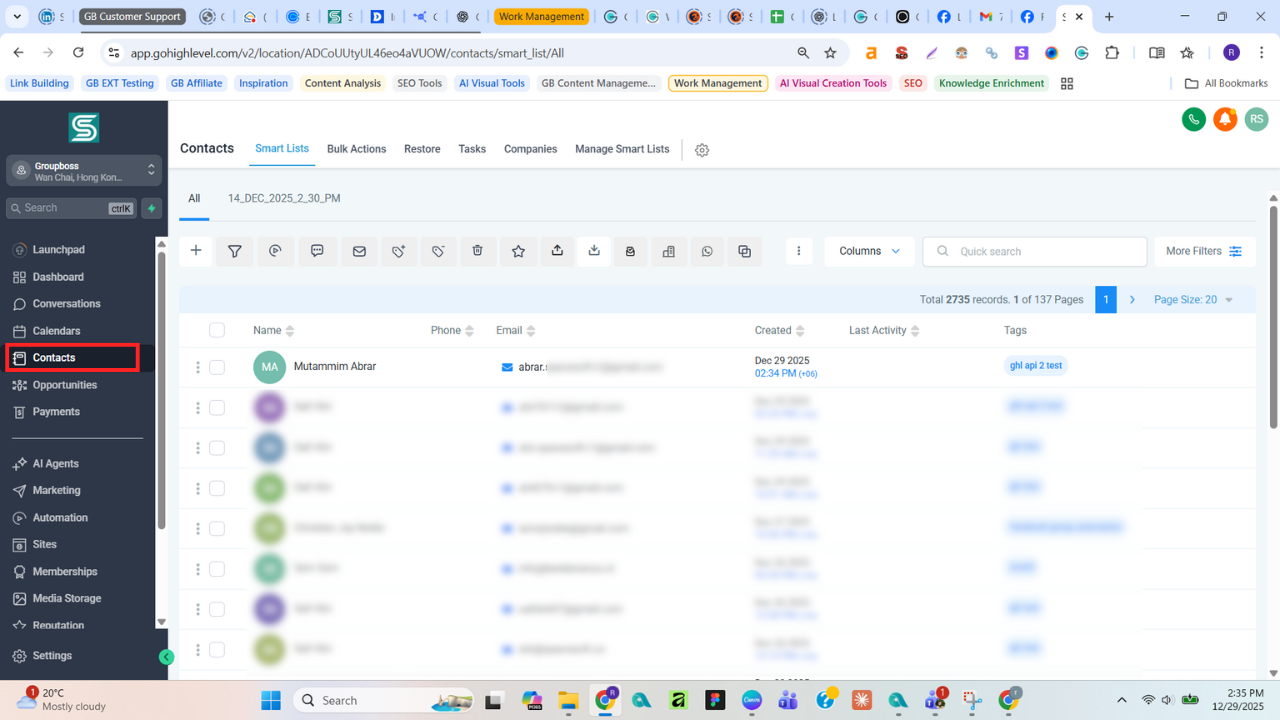The height and width of the screenshot is (720, 1280).
Task: Open the filter funnel icon in toolbar
Action: tap(235, 251)
